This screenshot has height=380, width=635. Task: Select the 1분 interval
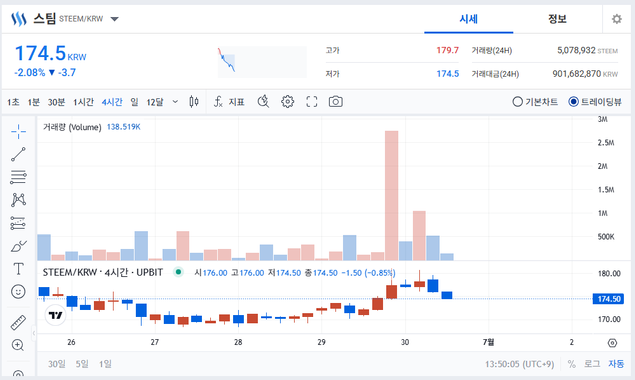coord(34,102)
